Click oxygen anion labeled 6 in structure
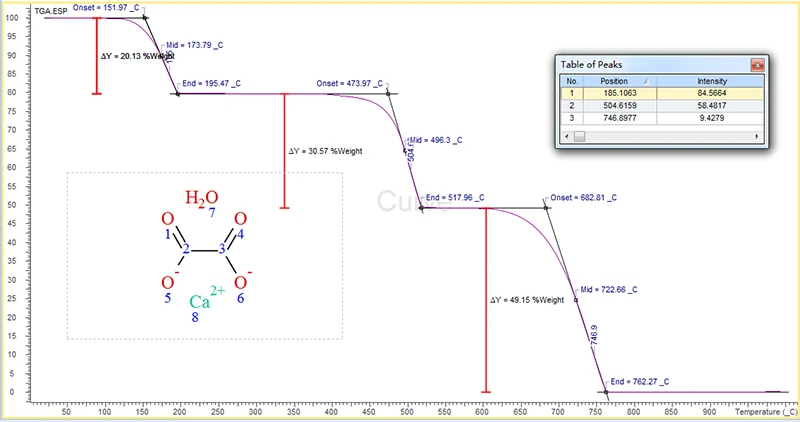800x422 pixels. click(241, 283)
